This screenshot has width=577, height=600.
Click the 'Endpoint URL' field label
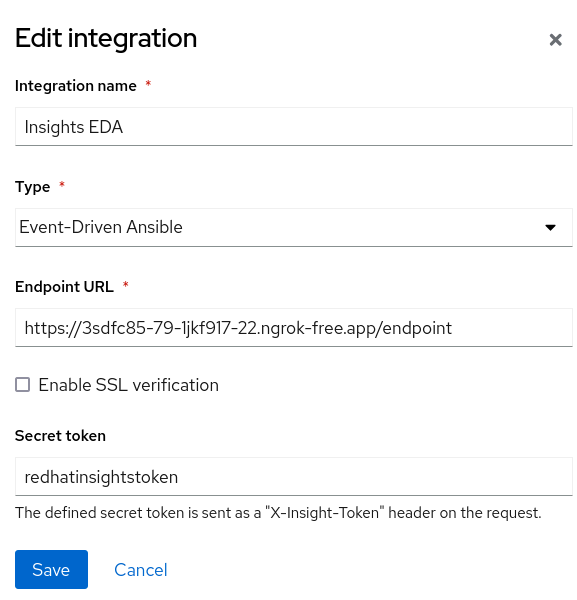64,287
